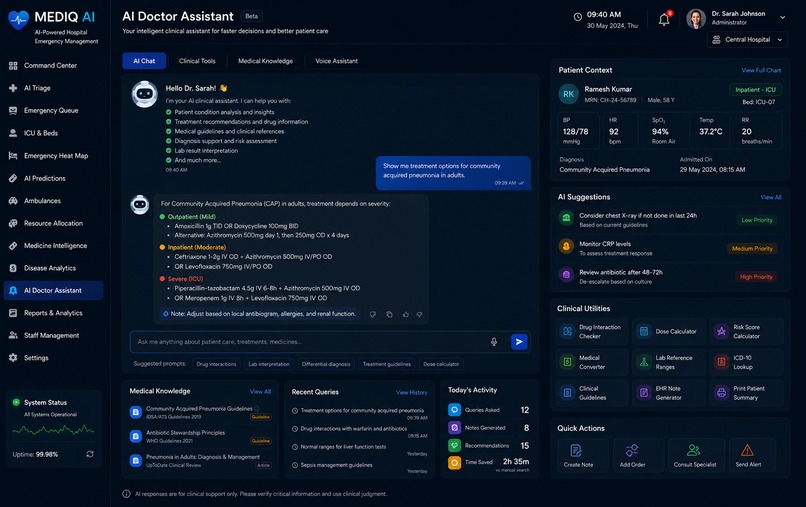Click View All in AI Suggestions

point(771,197)
